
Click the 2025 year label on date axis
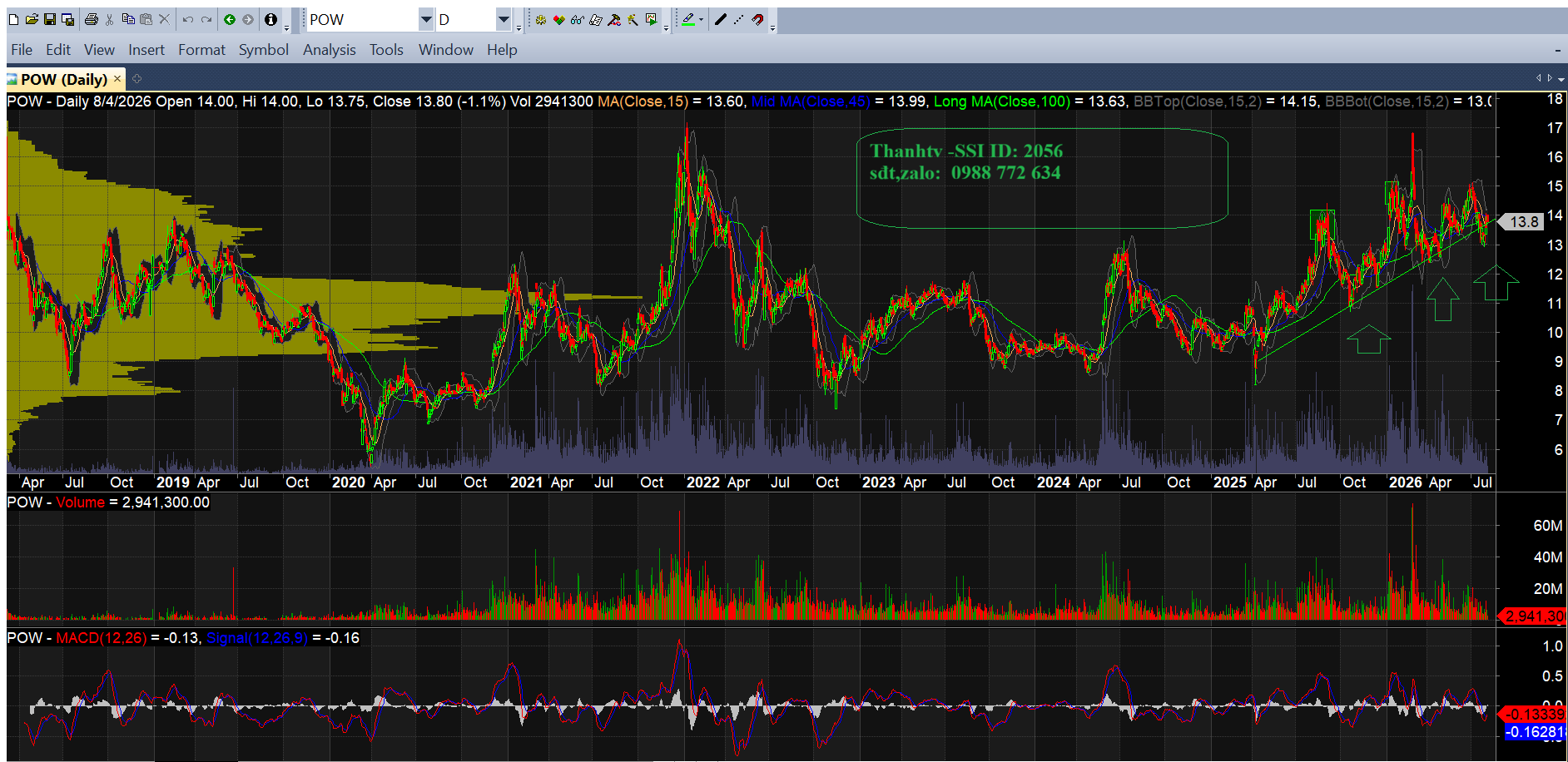pyautogui.click(x=1229, y=482)
